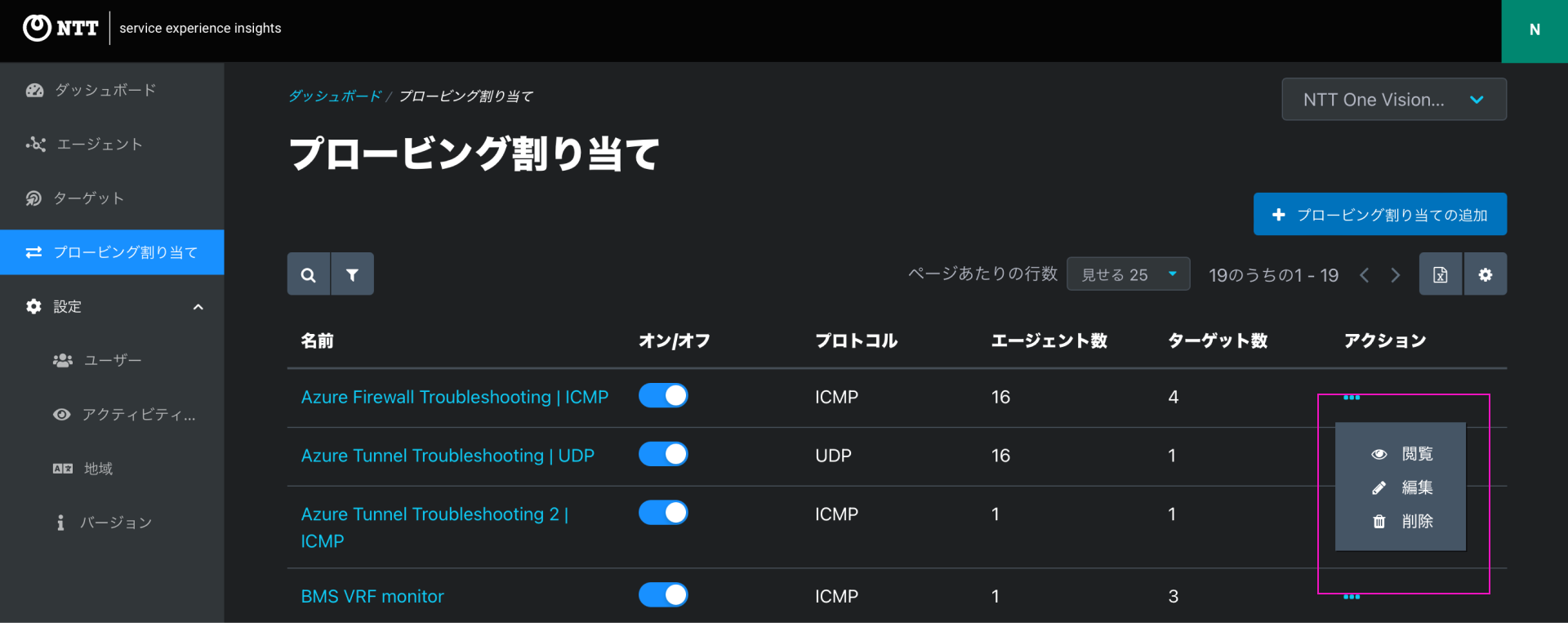Go to next page arrow

[1396, 275]
